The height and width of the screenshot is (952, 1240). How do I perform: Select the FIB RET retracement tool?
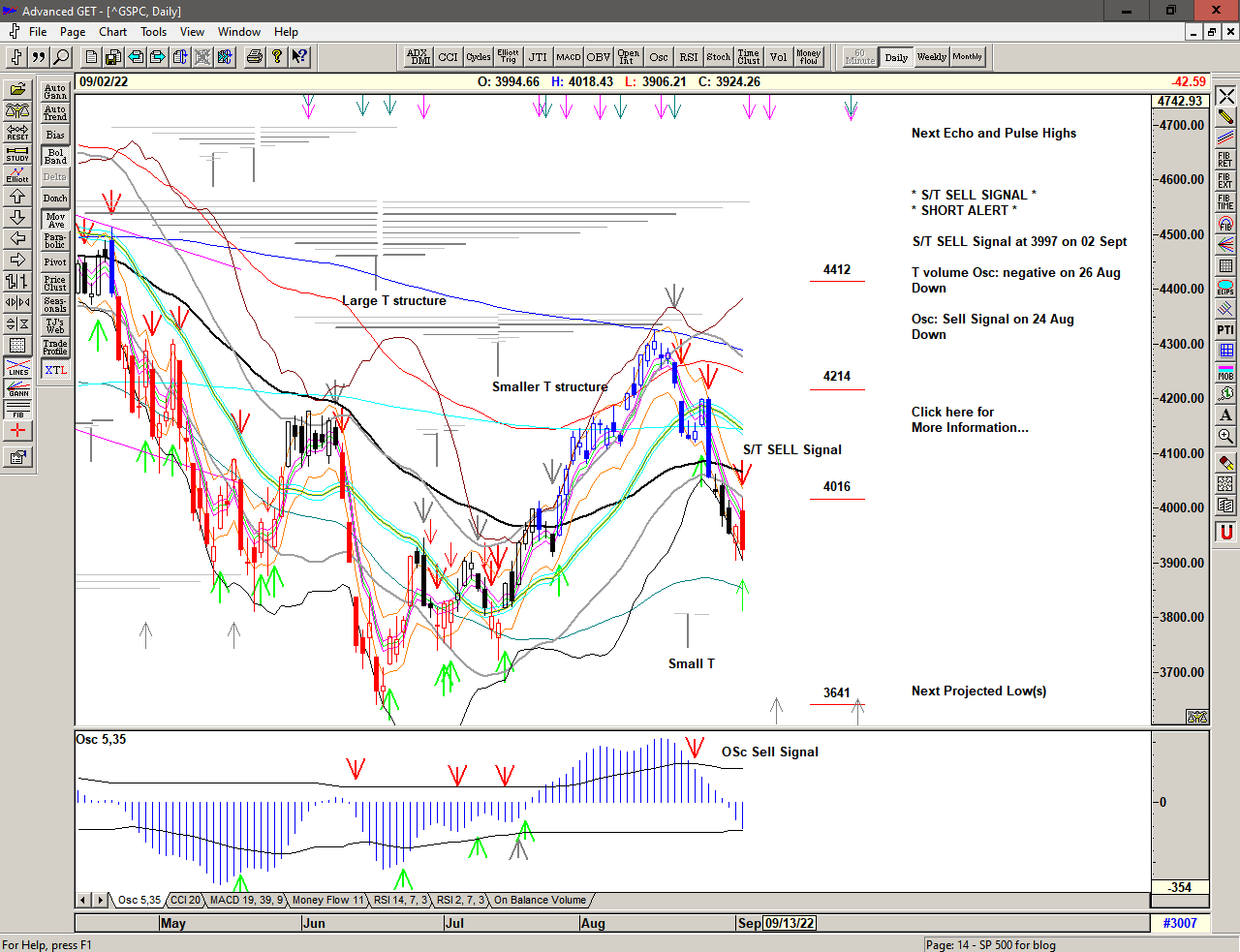click(1225, 159)
